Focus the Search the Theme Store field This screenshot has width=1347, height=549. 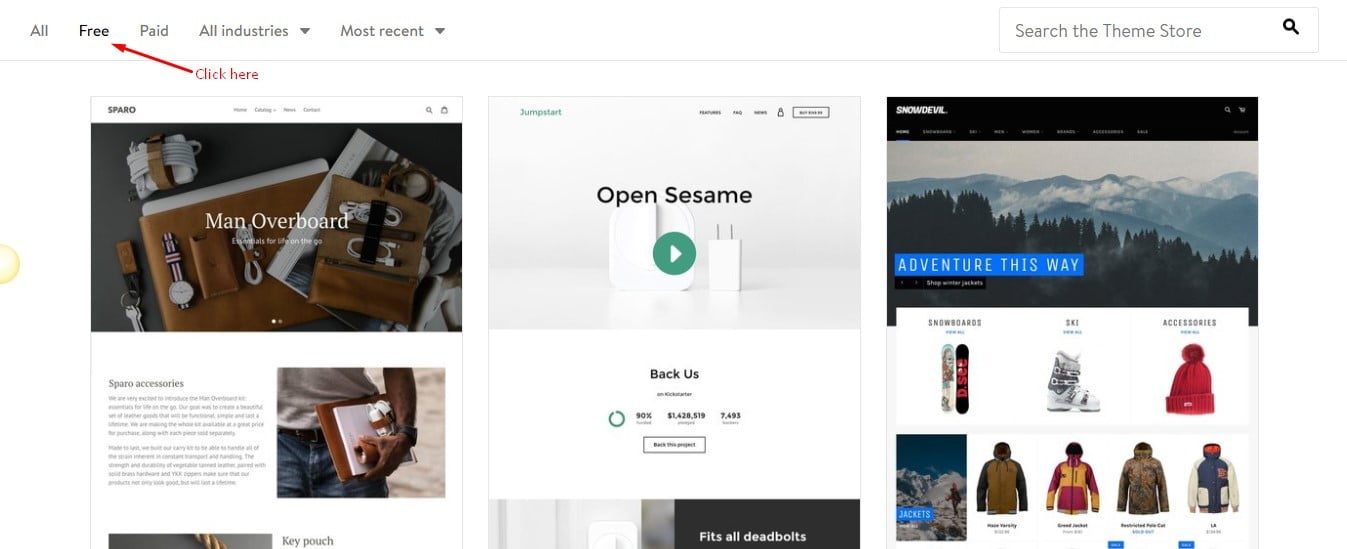[x=1158, y=30]
